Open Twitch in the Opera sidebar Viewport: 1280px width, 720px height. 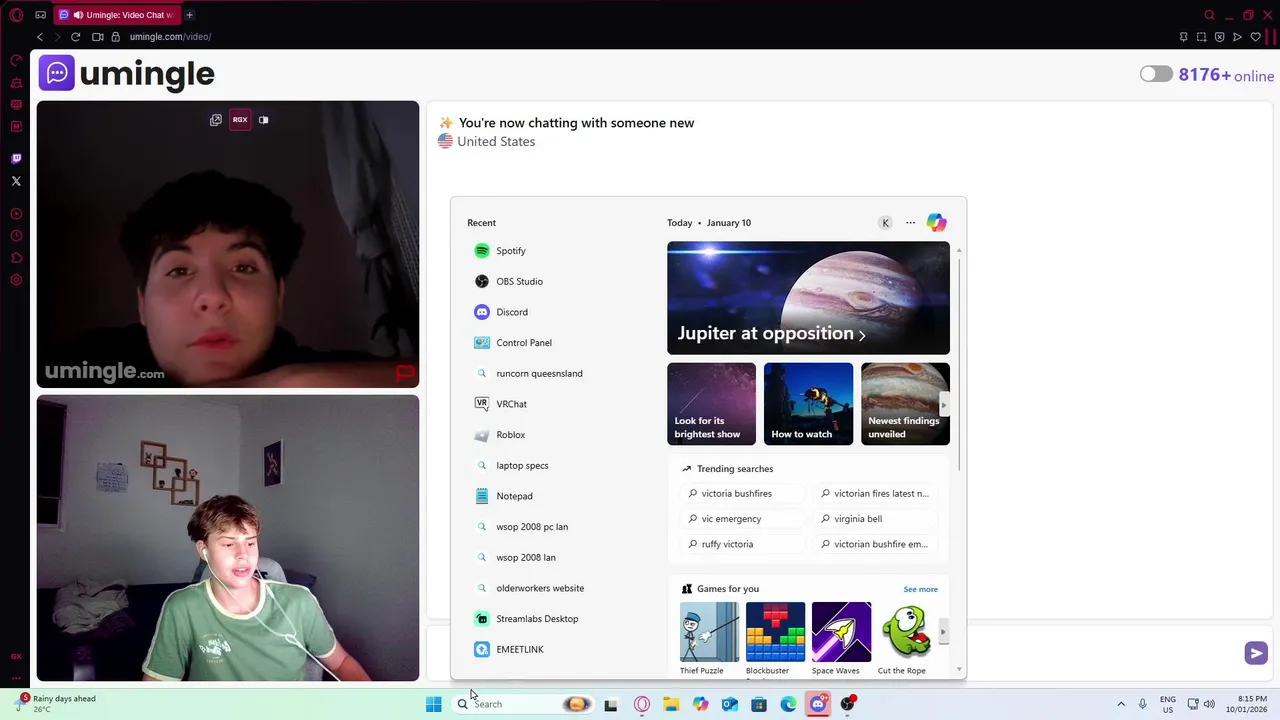[16, 159]
